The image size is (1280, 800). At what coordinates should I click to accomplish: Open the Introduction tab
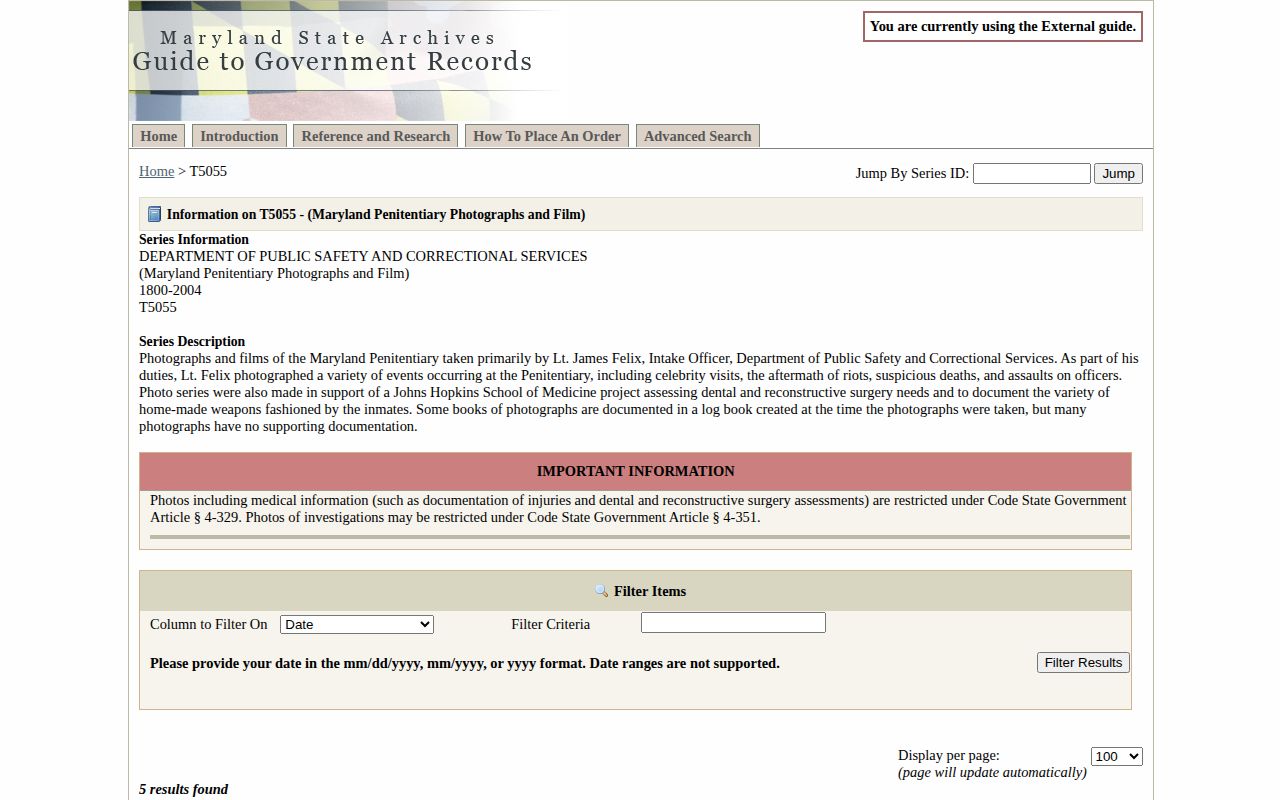[239, 136]
